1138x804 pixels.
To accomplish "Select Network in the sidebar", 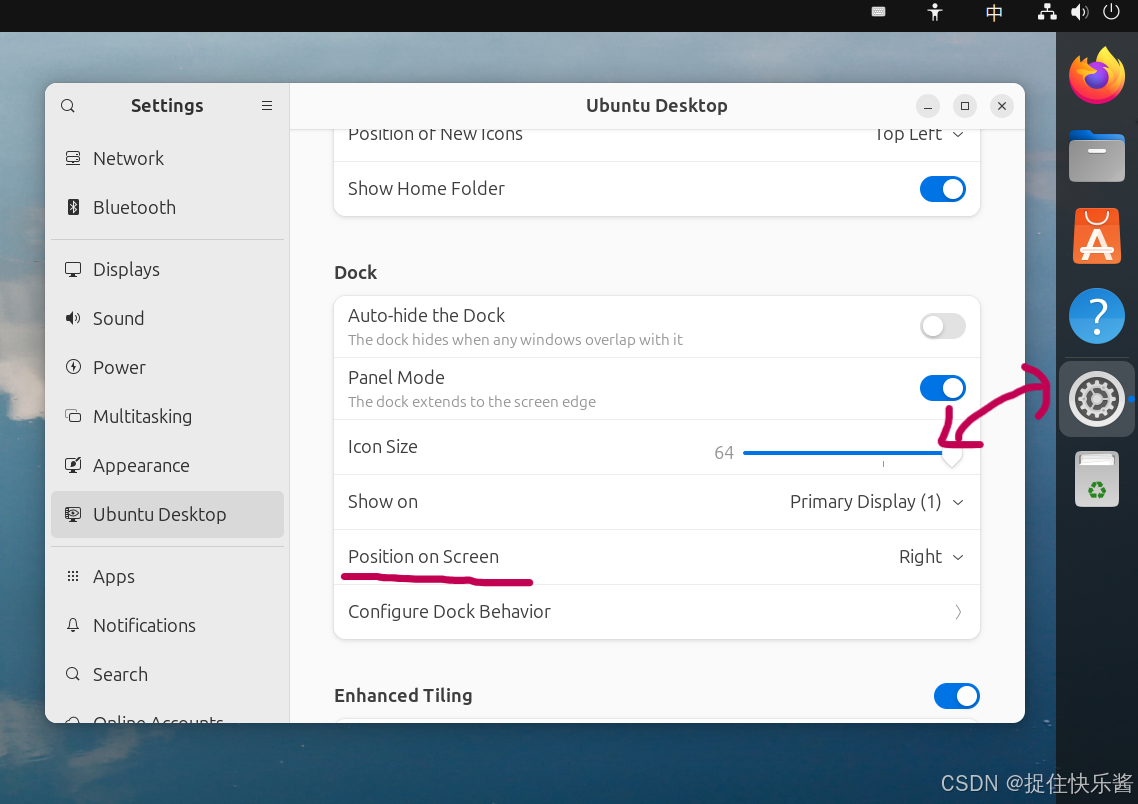I will (x=167, y=158).
